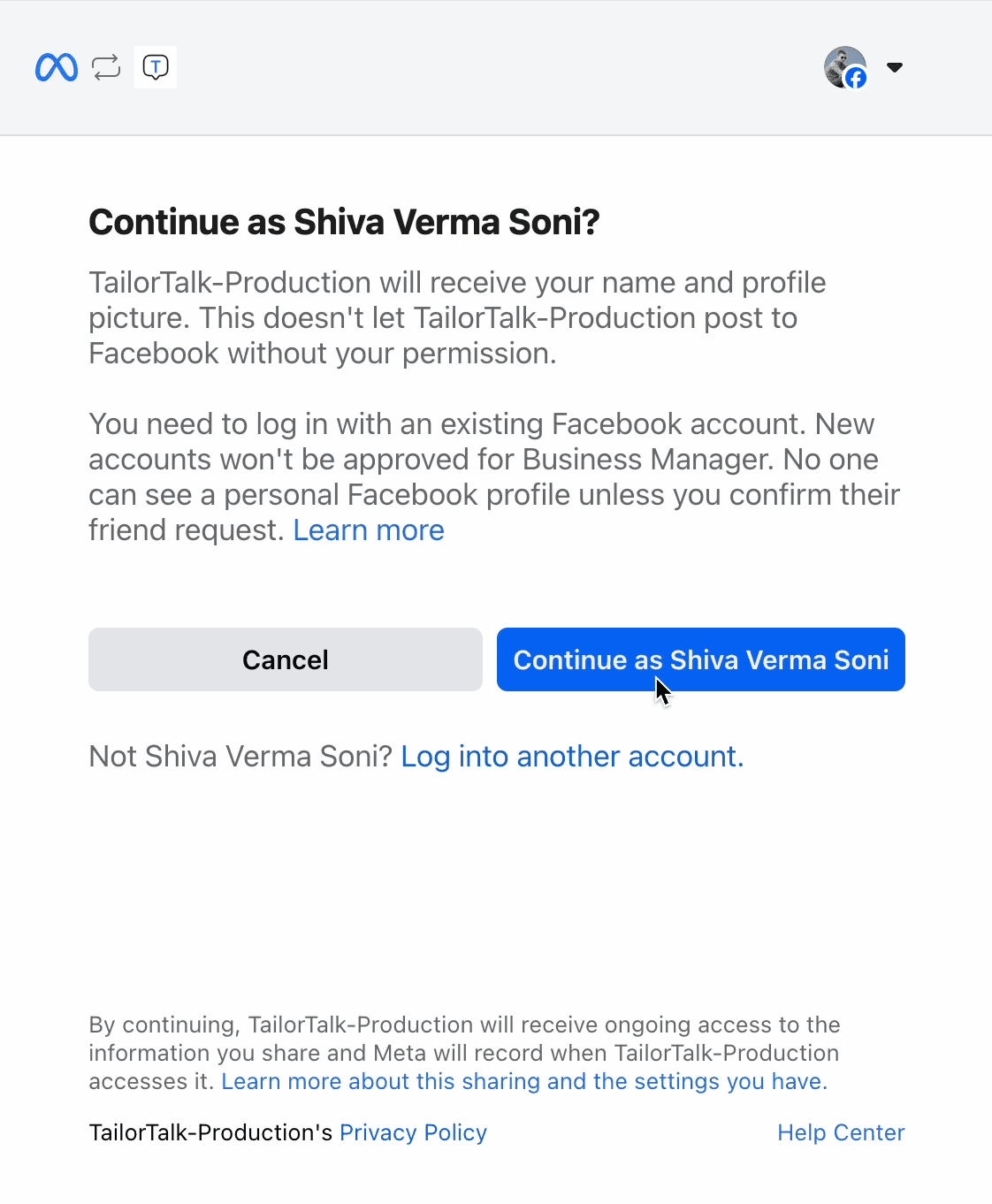Open the Learn more link about friend requests
992x1204 pixels.
tap(369, 530)
